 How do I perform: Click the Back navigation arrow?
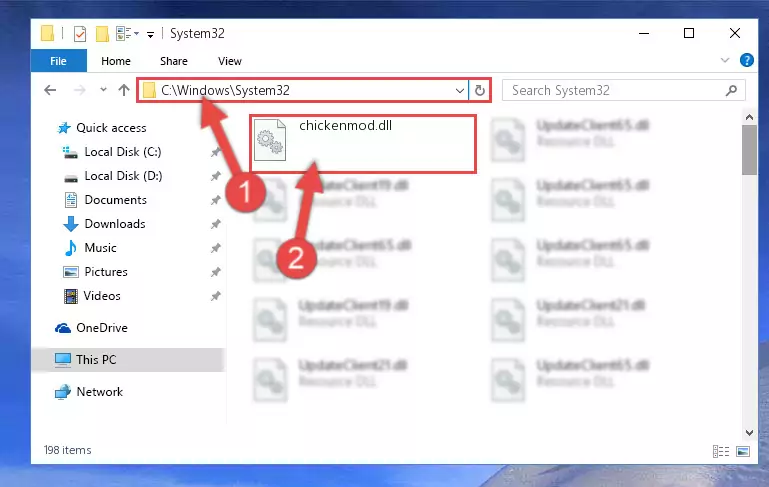click(x=50, y=90)
